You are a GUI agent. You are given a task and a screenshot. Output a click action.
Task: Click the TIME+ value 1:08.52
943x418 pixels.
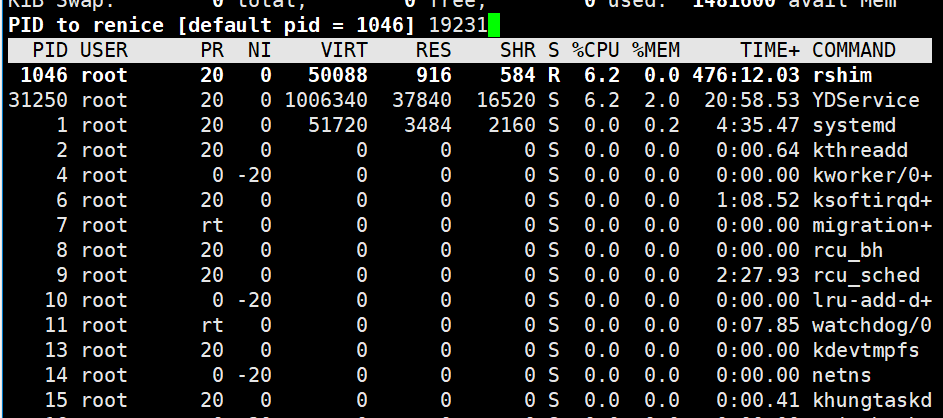click(x=758, y=200)
